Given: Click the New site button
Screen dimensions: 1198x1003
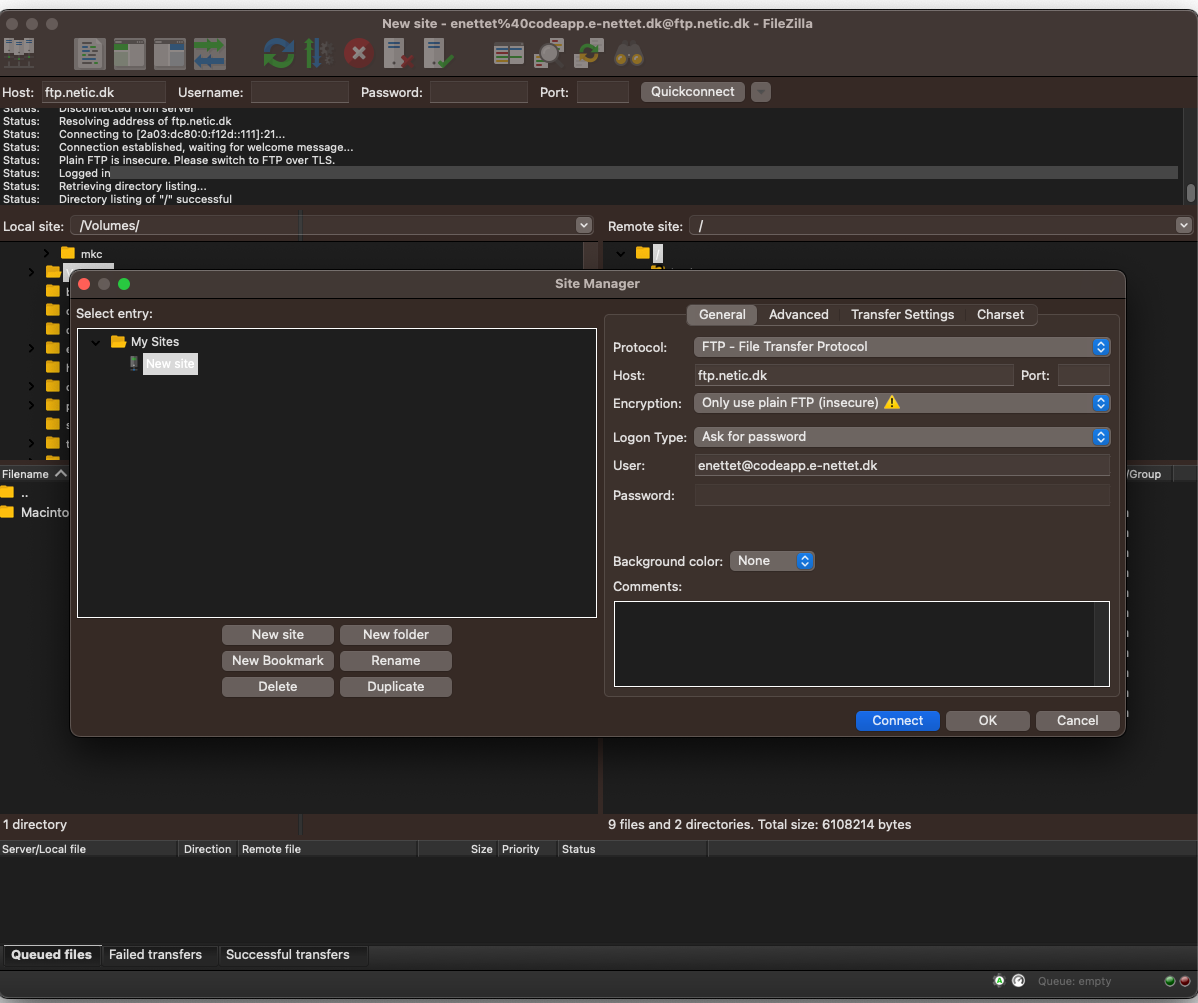Looking at the screenshot, I should pyautogui.click(x=277, y=635).
